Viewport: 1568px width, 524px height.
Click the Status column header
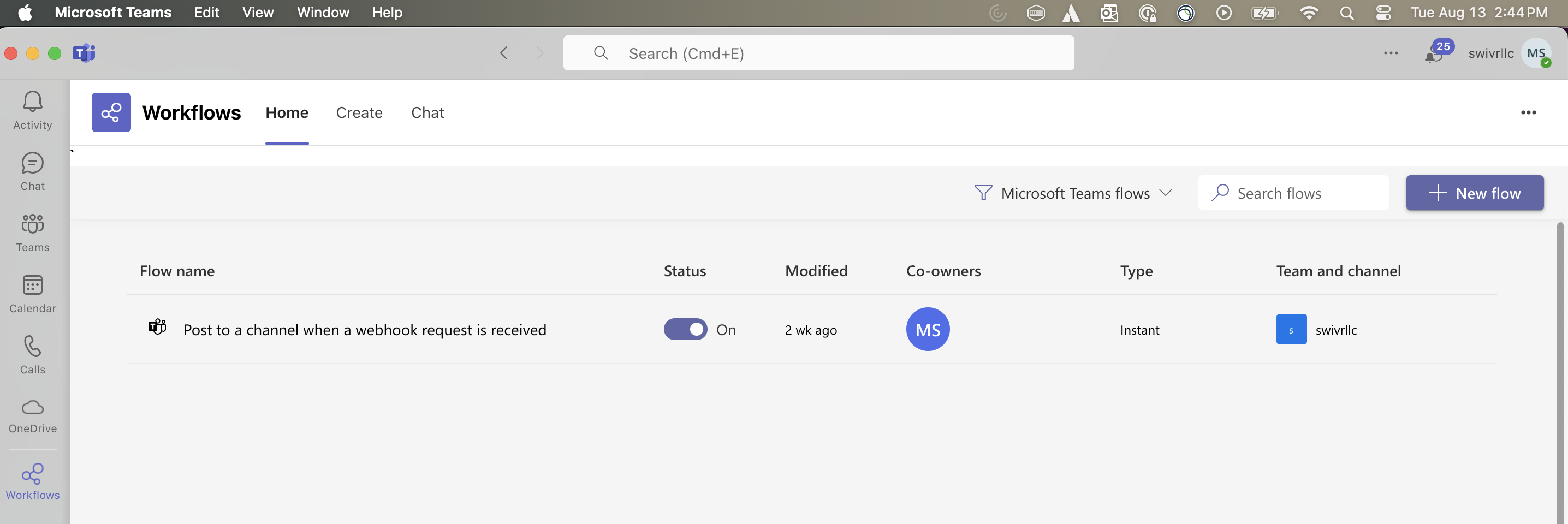pos(685,271)
